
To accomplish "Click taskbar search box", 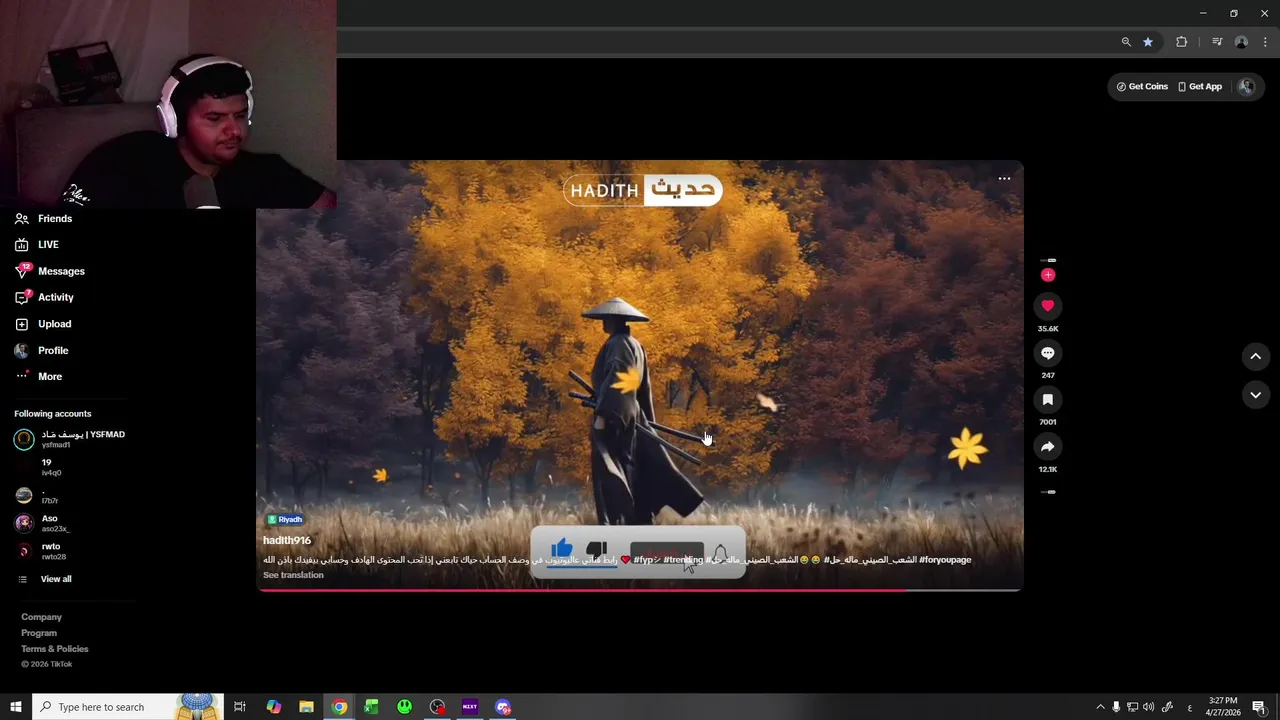I will 127,707.
